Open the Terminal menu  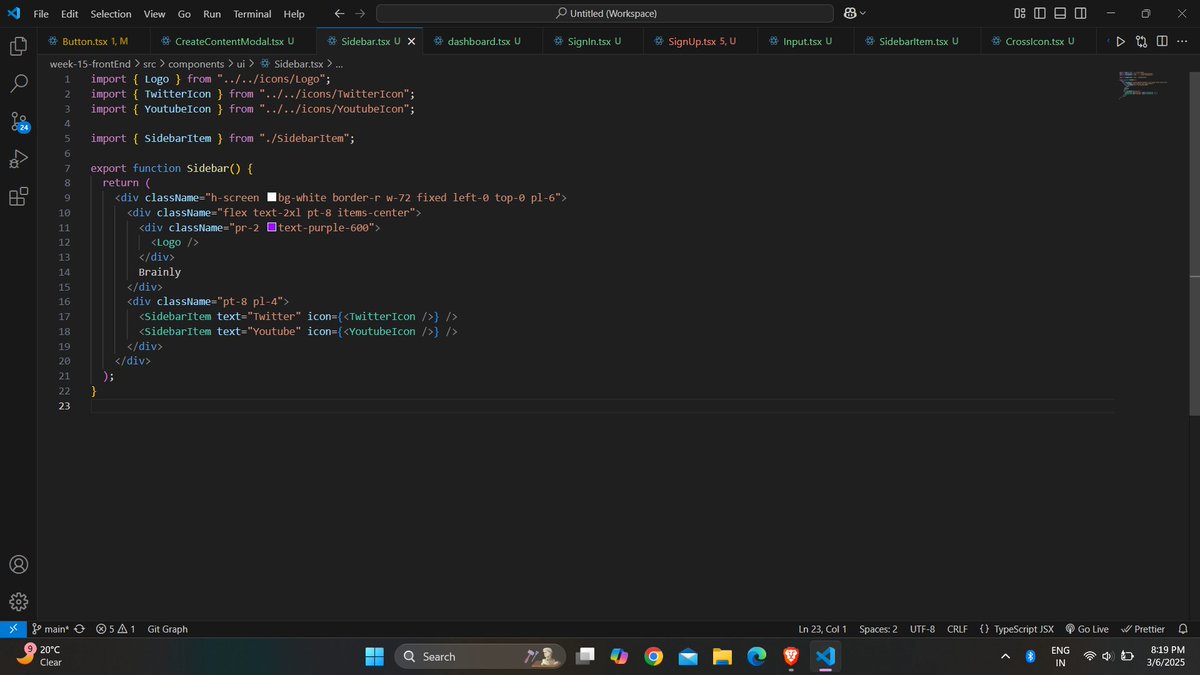[x=253, y=14]
